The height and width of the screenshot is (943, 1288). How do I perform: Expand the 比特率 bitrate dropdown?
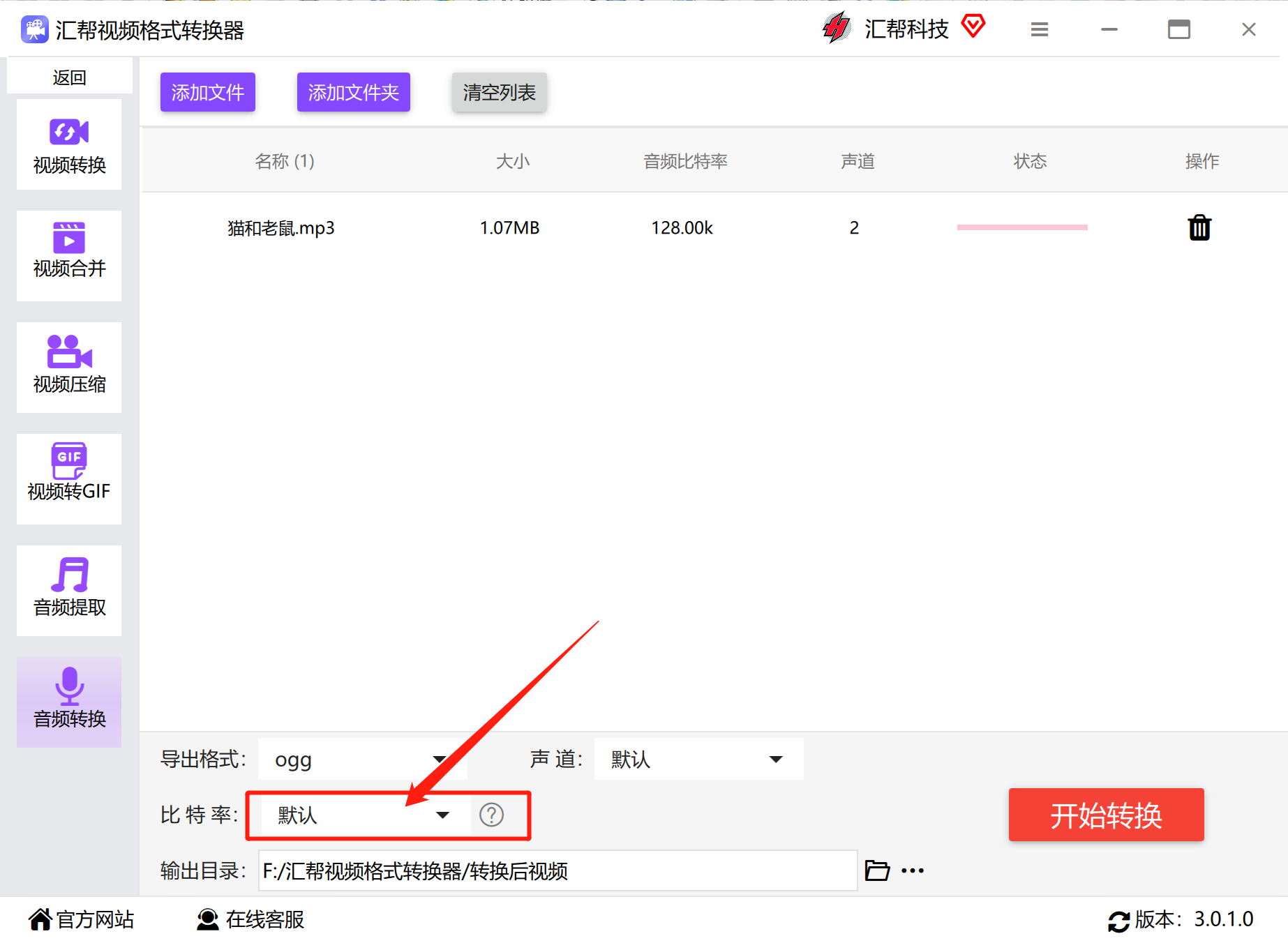click(x=366, y=815)
